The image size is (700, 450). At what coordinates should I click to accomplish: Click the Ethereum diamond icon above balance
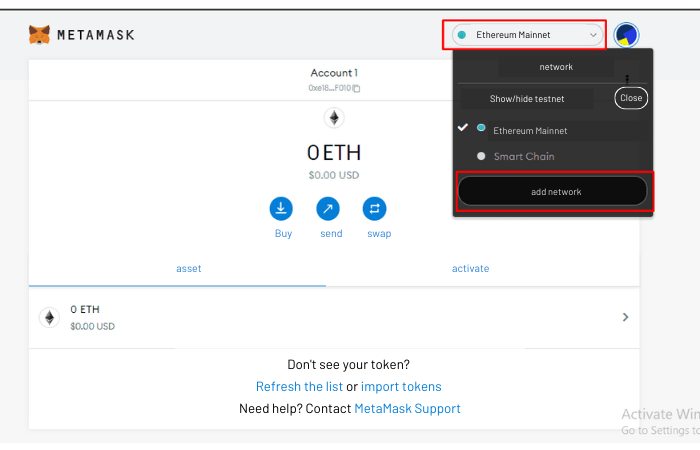(334, 118)
